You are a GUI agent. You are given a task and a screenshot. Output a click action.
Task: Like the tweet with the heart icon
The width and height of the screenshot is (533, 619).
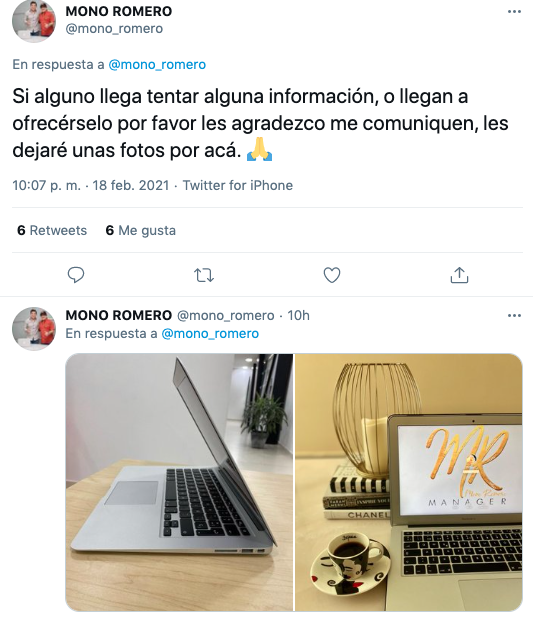(332, 275)
